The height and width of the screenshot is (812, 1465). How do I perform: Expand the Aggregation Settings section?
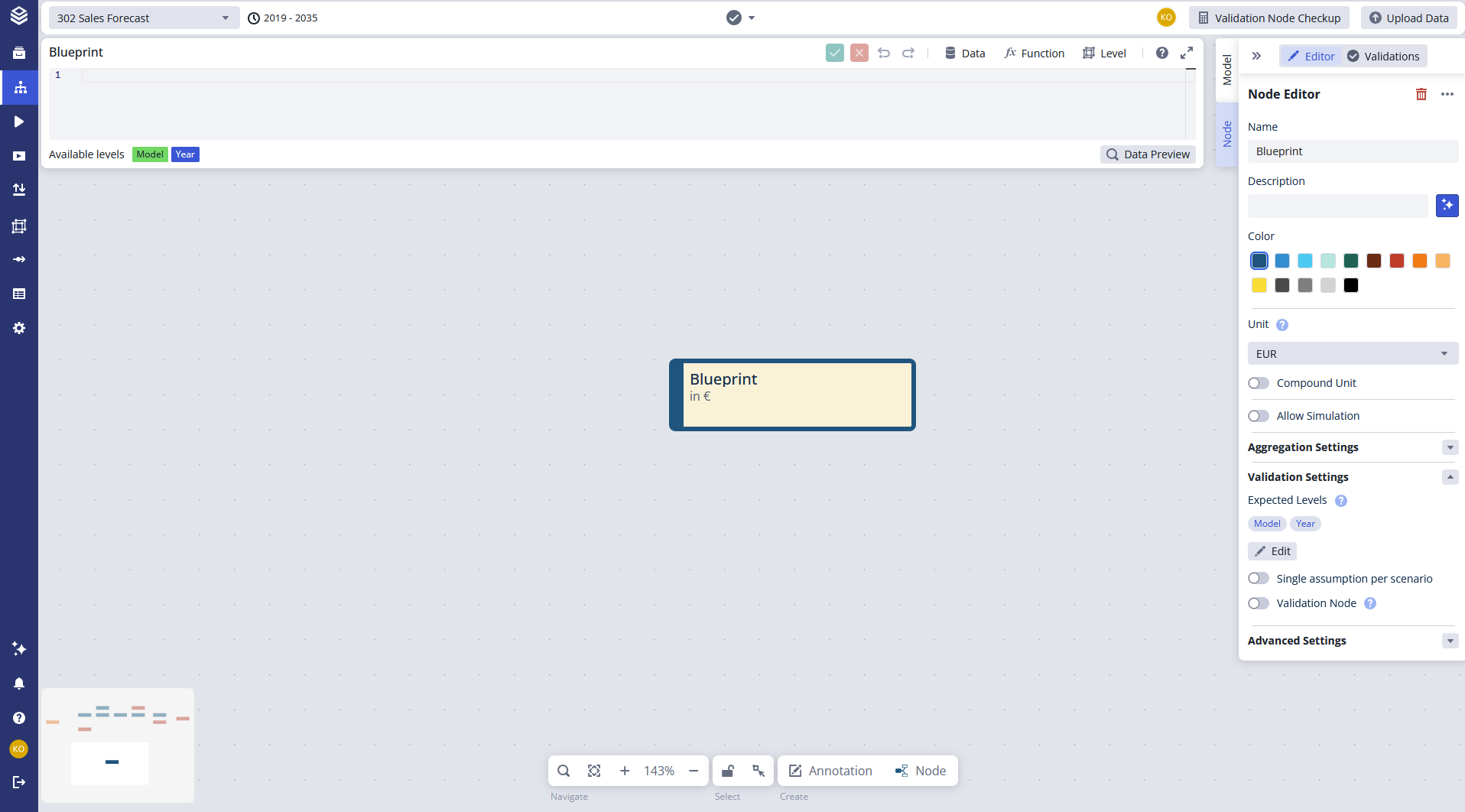coord(1450,447)
